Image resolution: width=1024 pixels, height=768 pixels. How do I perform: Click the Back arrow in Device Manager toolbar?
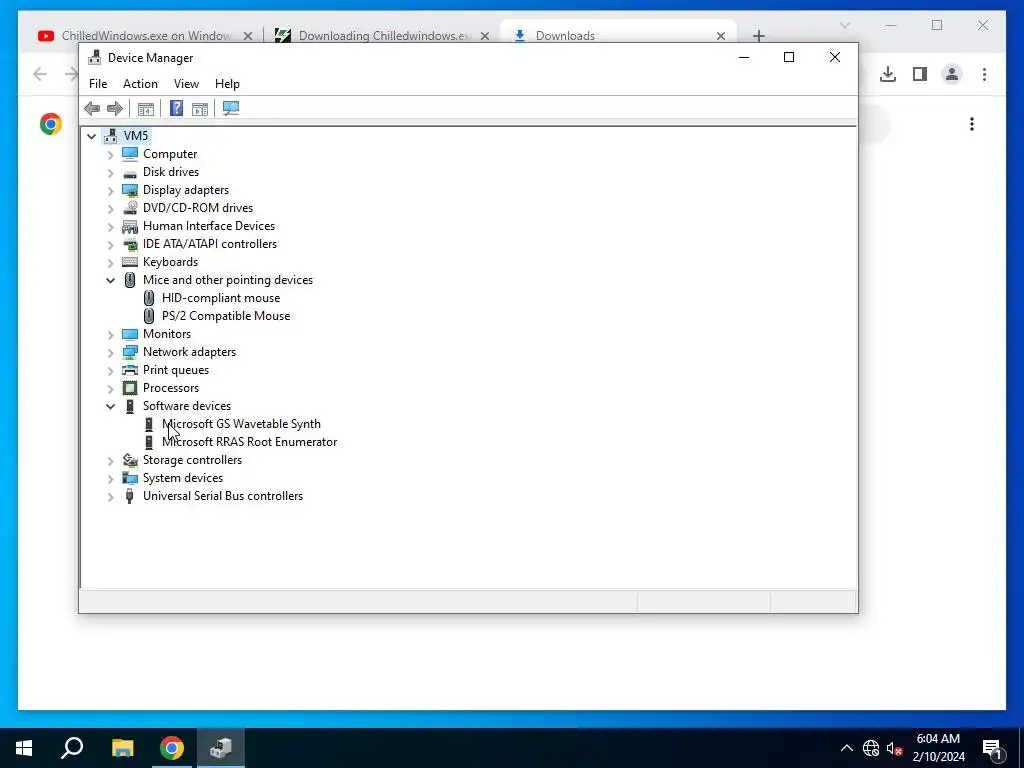point(92,108)
